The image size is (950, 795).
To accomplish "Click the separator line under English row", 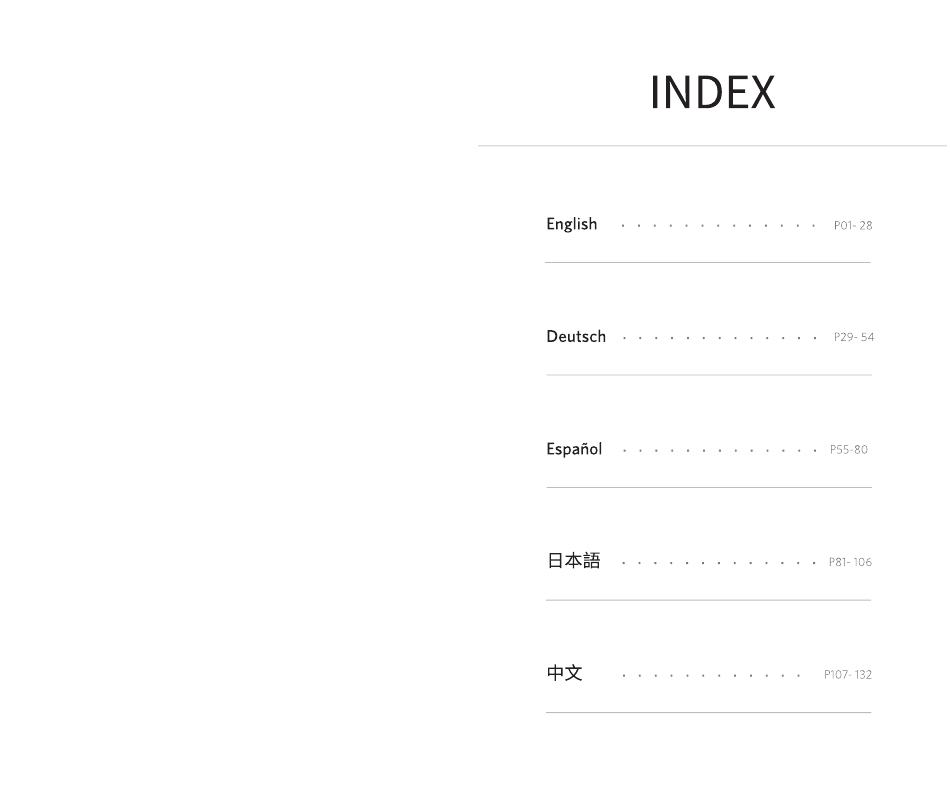I will coord(708,262).
